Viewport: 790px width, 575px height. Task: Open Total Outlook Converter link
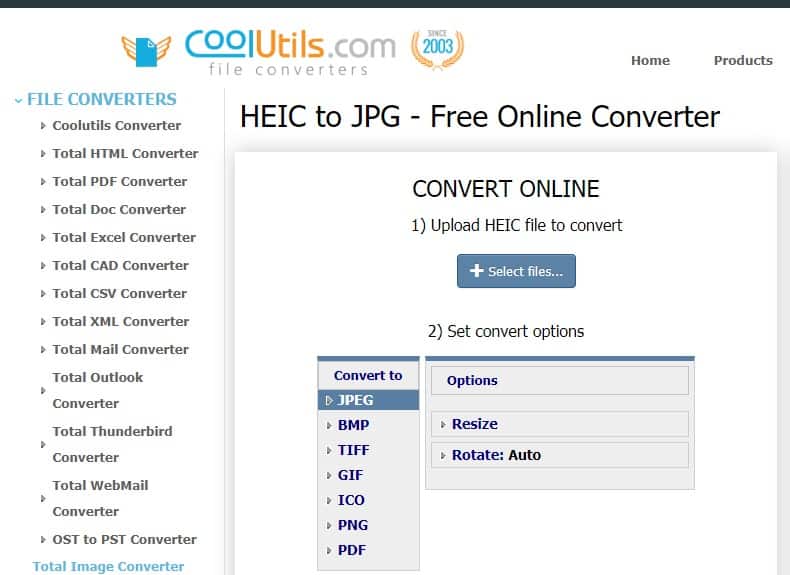pyautogui.click(x=98, y=391)
